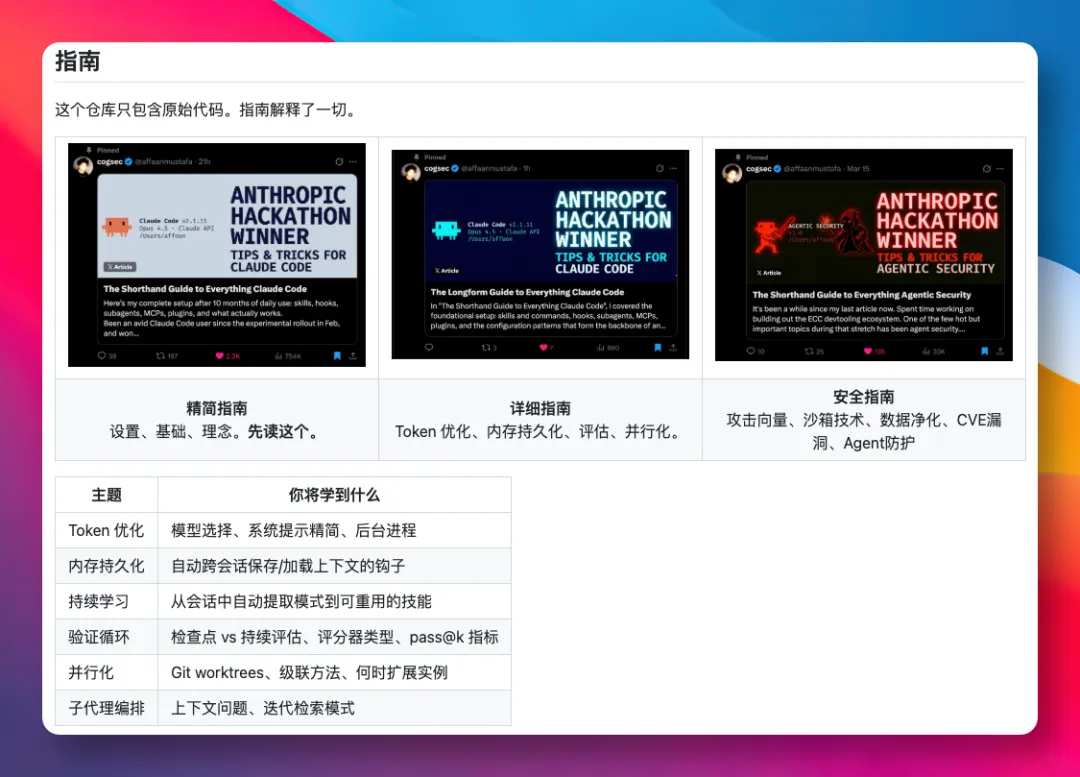Image resolution: width=1080 pixels, height=777 pixels.
Task: Click the 上下文问题、迭代检索模式 cell
Action: (x=335, y=708)
